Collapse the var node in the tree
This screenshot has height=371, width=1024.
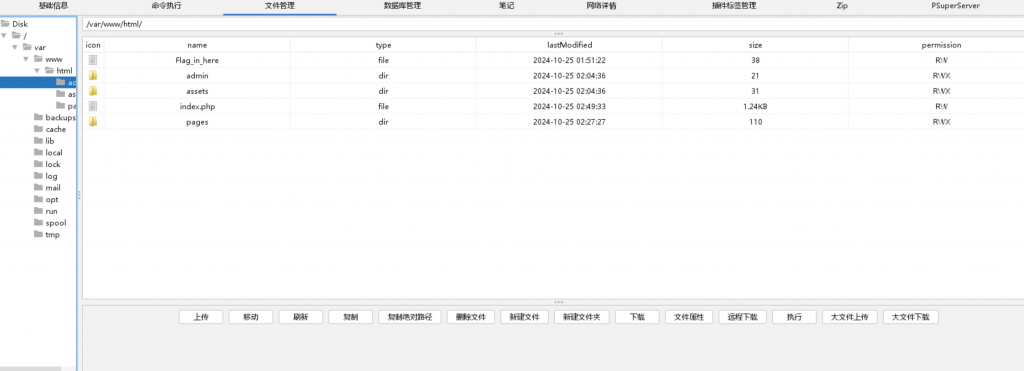(14, 47)
